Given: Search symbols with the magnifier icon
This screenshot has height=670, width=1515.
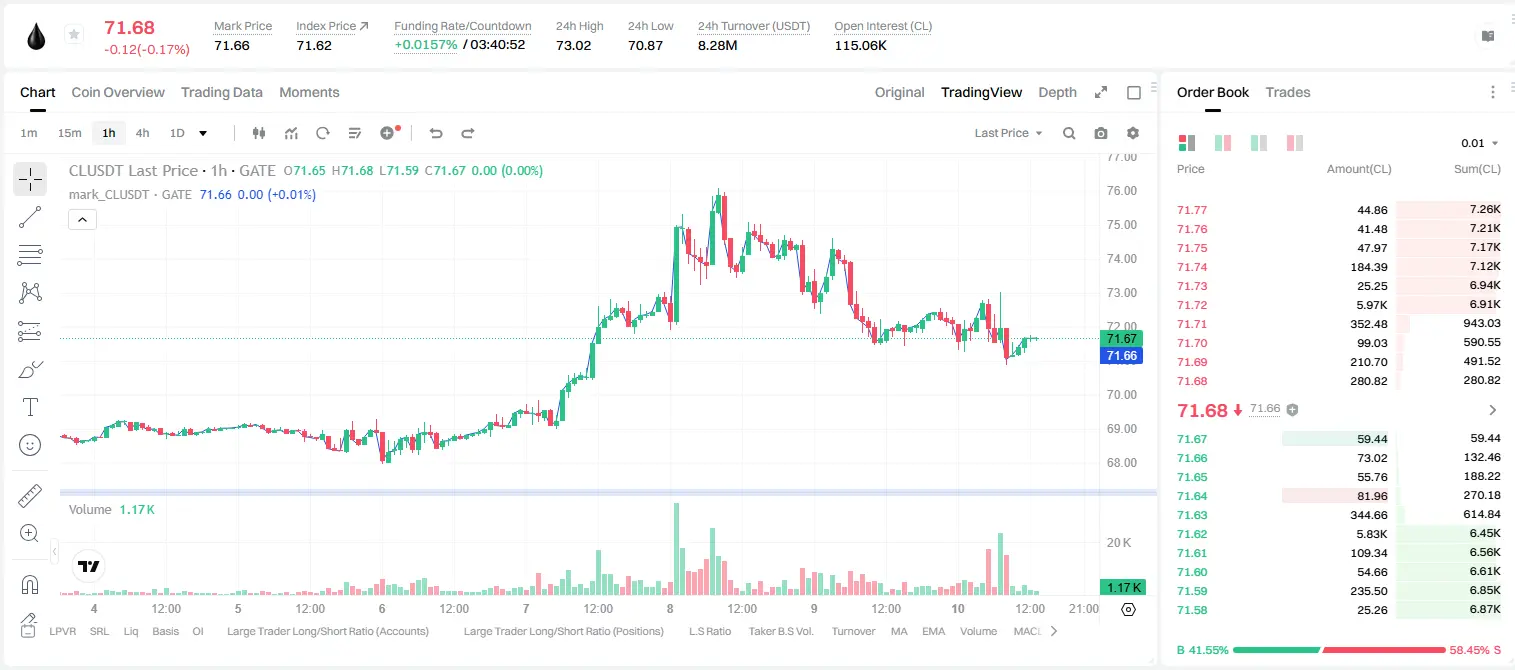Looking at the screenshot, I should 1069,133.
